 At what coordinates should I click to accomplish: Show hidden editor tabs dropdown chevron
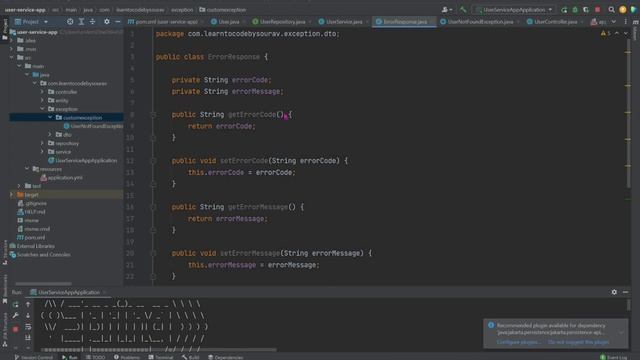[x=613, y=21]
